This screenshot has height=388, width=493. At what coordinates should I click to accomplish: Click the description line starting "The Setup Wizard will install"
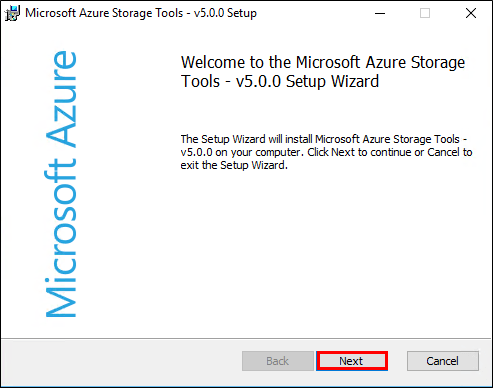(324, 139)
